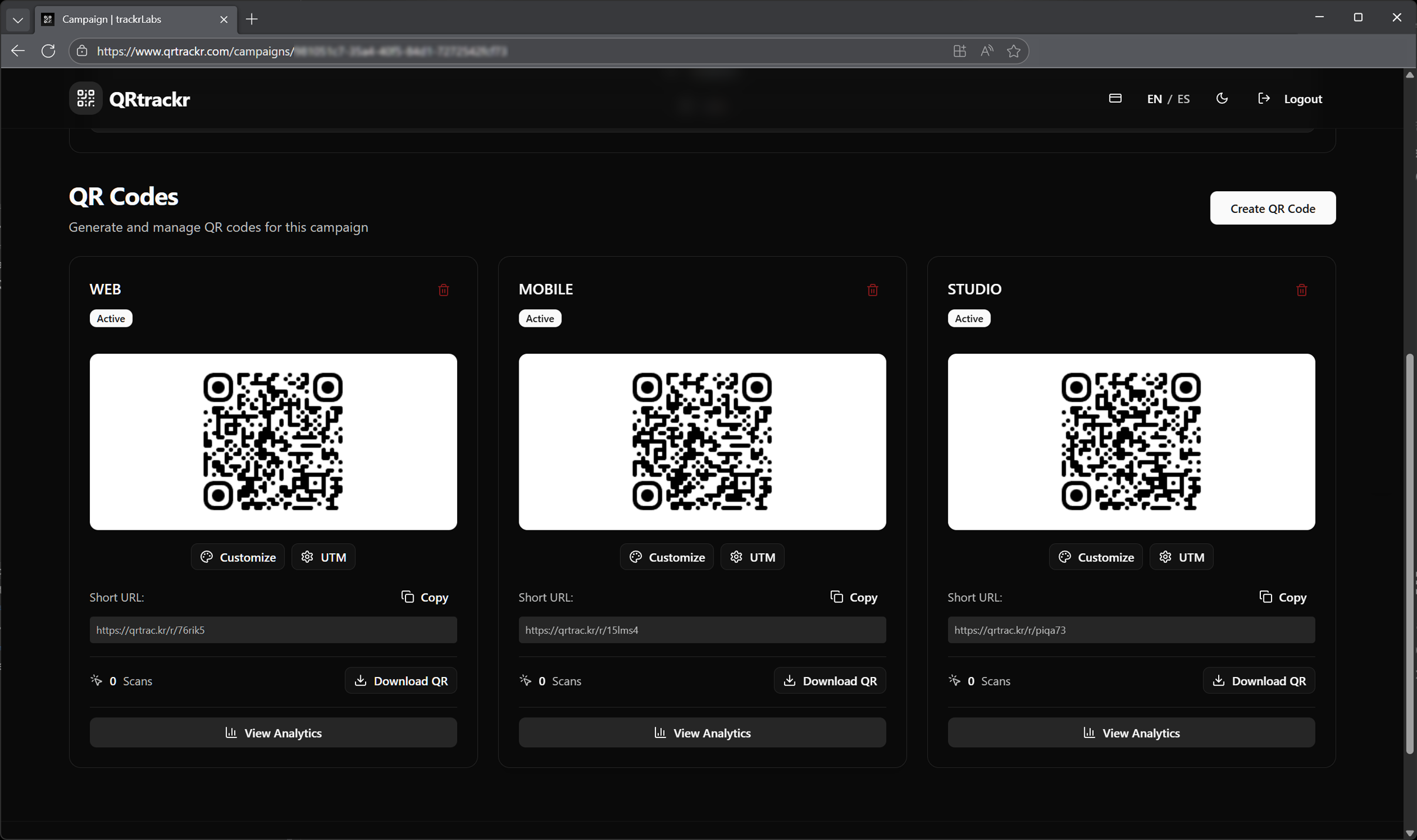Open UTM settings for the STUDIO code
Viewport: 1417px width, 840px height.
pos(1181,556)
